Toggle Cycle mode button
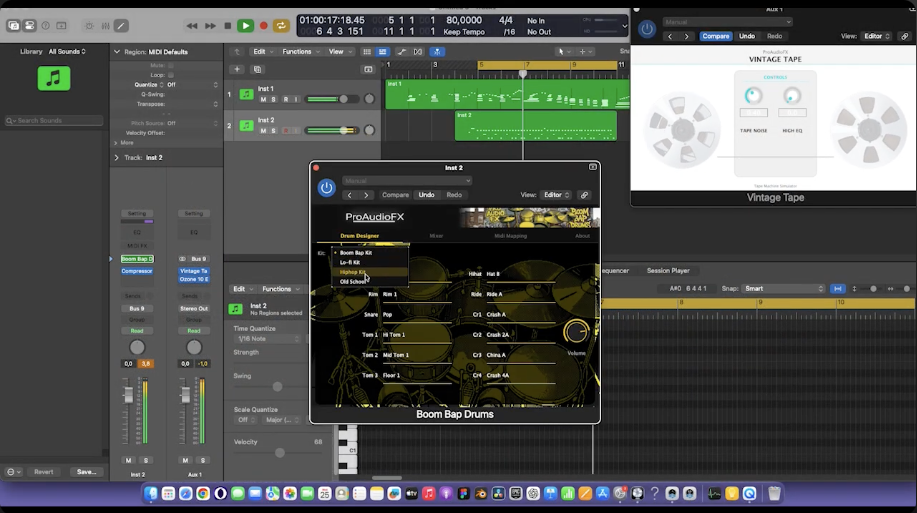Image resolution: width=917 pixels, height=513 pixels. point(281,26)
